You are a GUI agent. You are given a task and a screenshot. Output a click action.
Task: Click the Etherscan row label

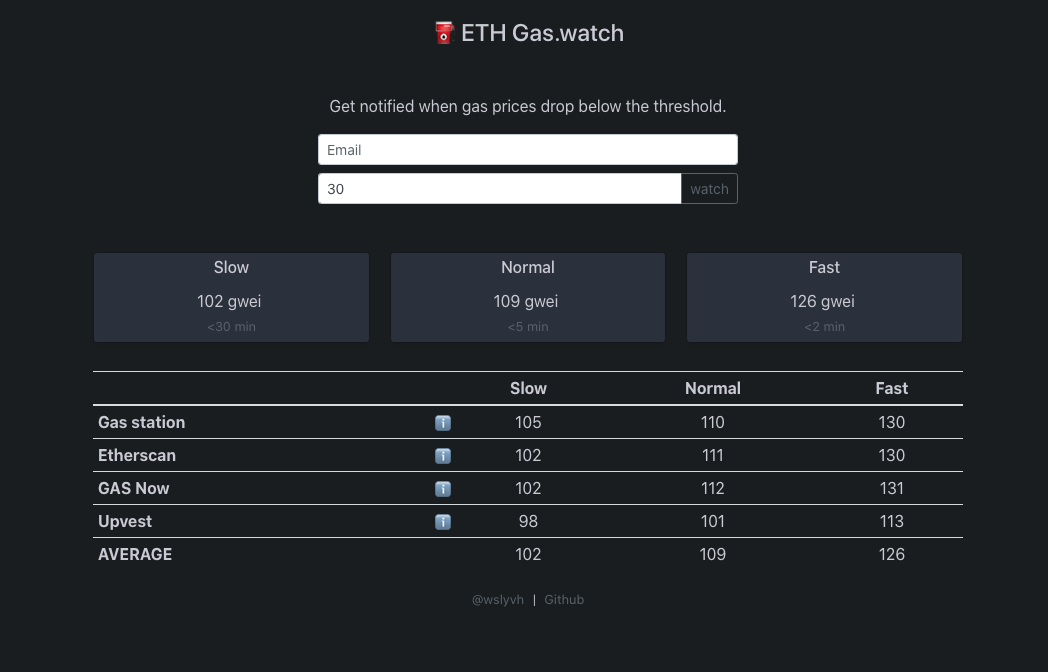click(x=137, y=455)
